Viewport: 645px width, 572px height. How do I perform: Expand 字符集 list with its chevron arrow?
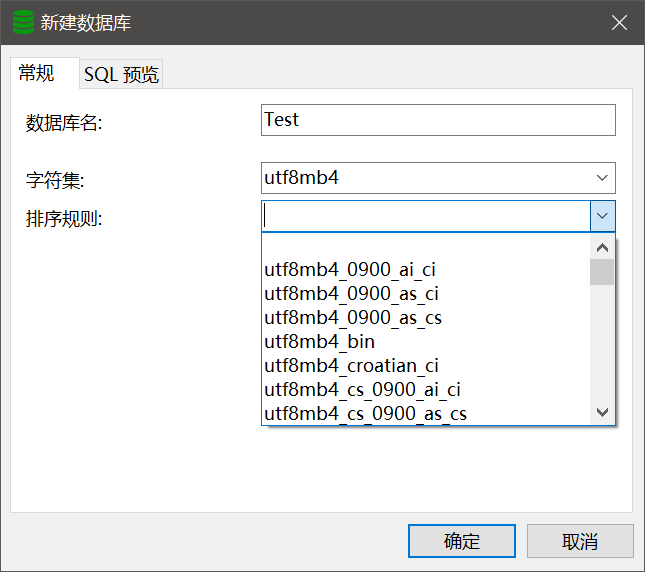pos(602,178)
